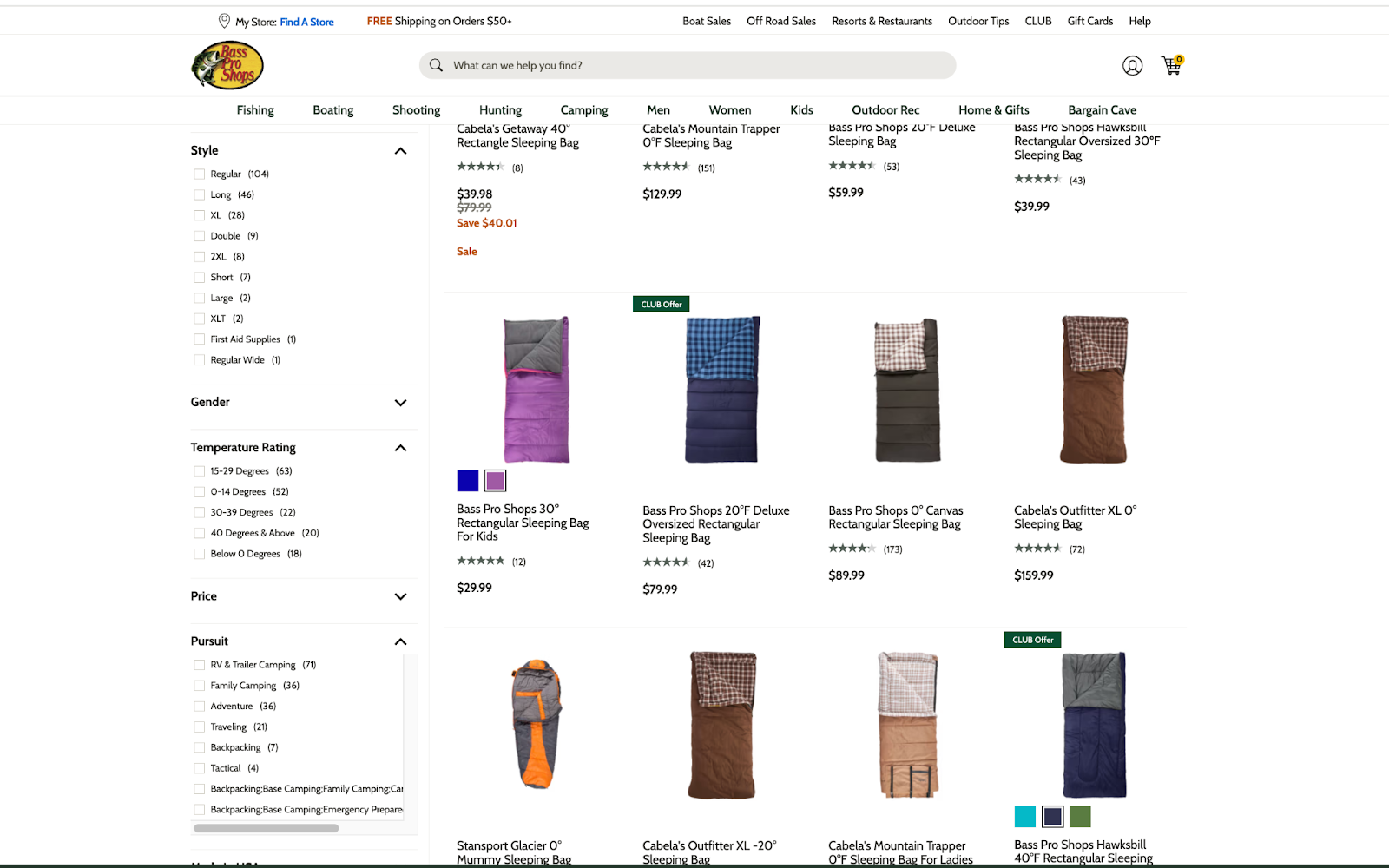Select navy swatch for Hawksbill 40°F bag

(1053, 816)
